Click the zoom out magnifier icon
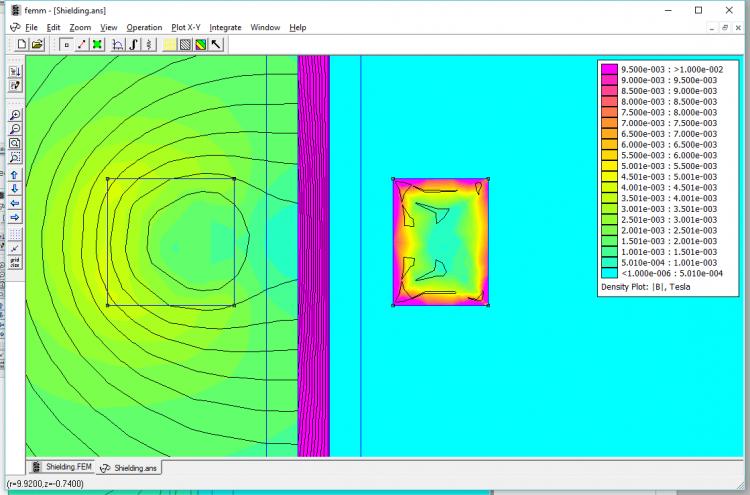The height and width of the screenshot is (495, 750). pyautogui.click(x=15, y=129)
